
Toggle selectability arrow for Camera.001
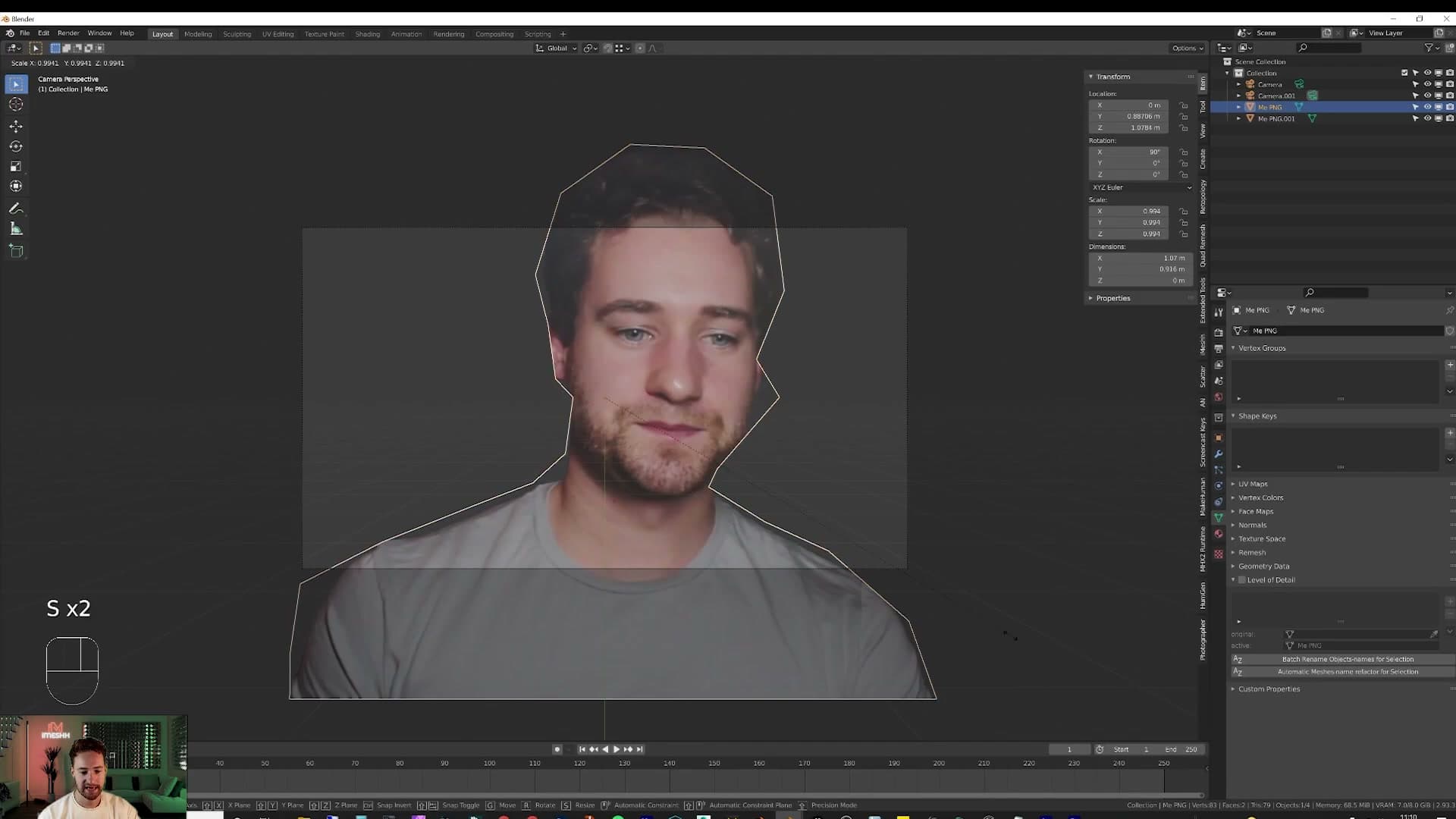tap(1415, 96)
